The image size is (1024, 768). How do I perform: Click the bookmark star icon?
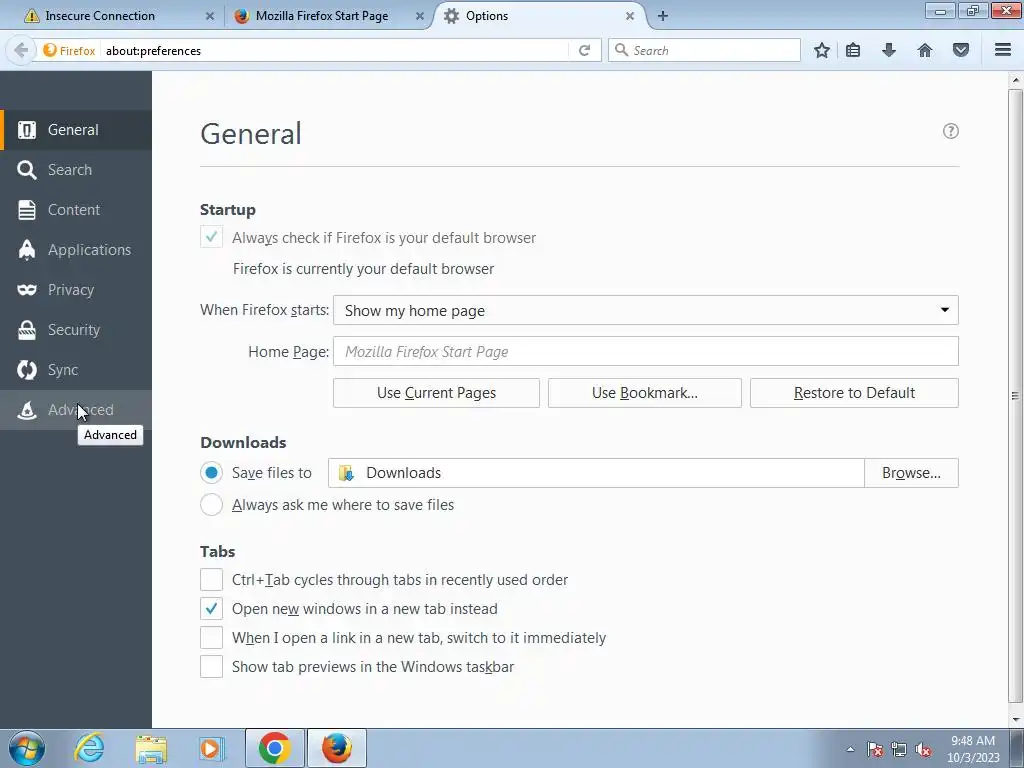[822, 50]
